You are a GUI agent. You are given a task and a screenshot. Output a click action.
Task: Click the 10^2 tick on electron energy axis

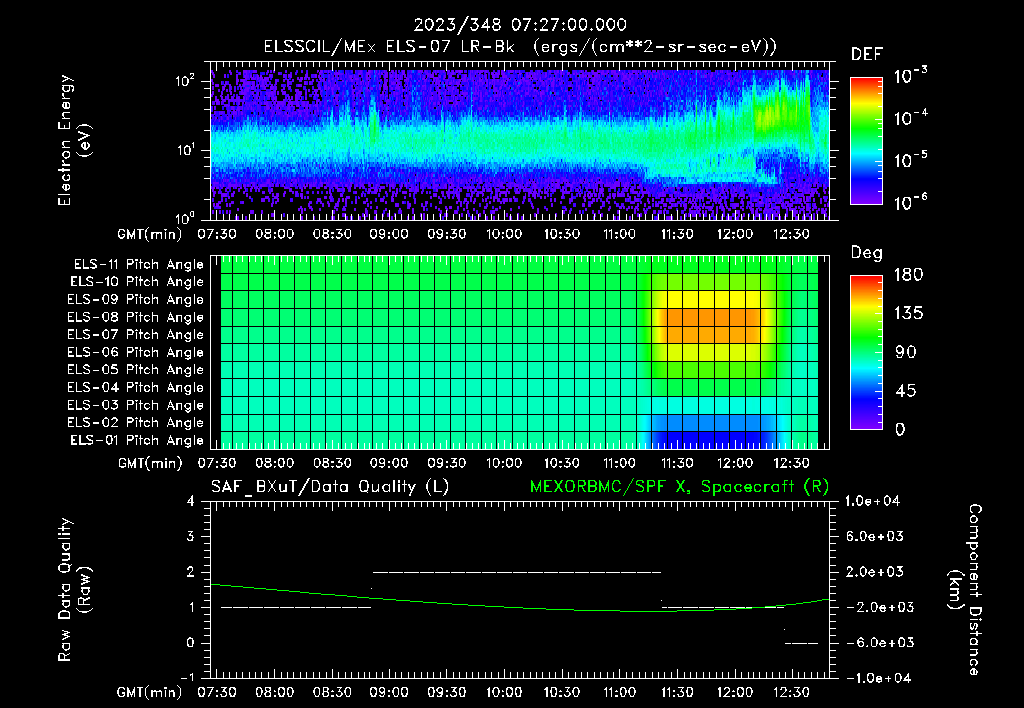click(185, 81)
